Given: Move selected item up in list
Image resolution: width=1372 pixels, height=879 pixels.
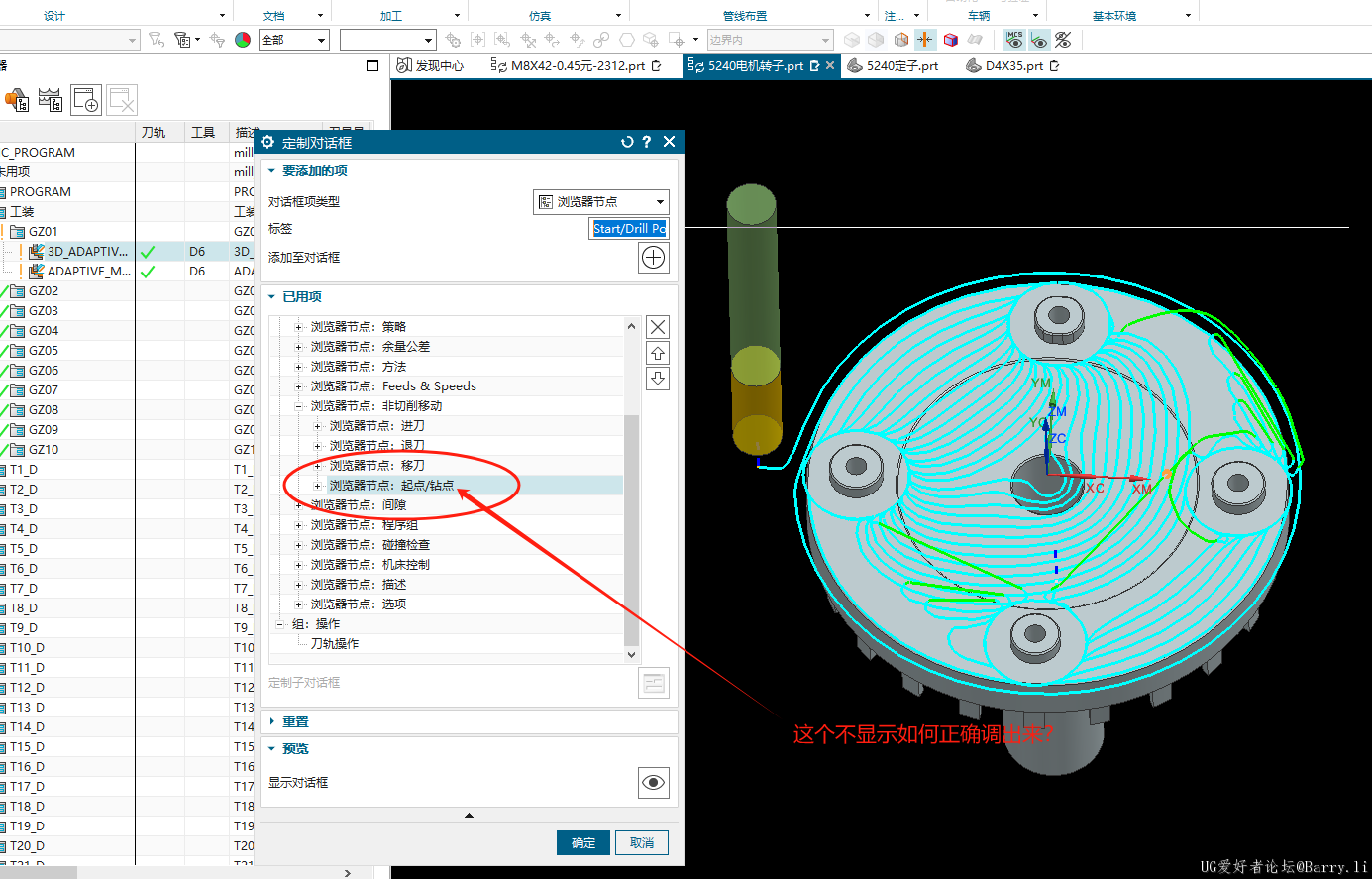Looking at the screenshot, I should [x=658, y=353].
